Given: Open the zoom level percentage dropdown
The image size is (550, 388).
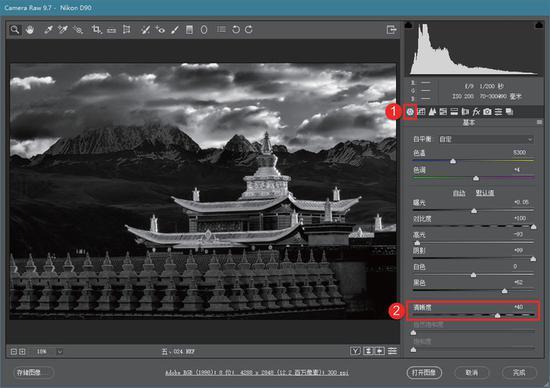Looking at the screenshot, I should point(60,351).
